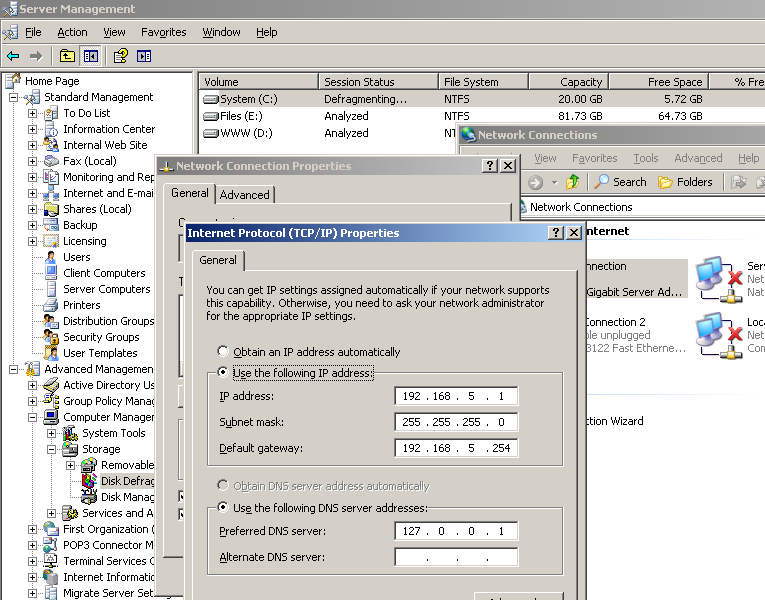Click the Show/Hide Action Pane toolbar icon
The image size is (765, 600).
pyautogui.click(x=144, y=57)
